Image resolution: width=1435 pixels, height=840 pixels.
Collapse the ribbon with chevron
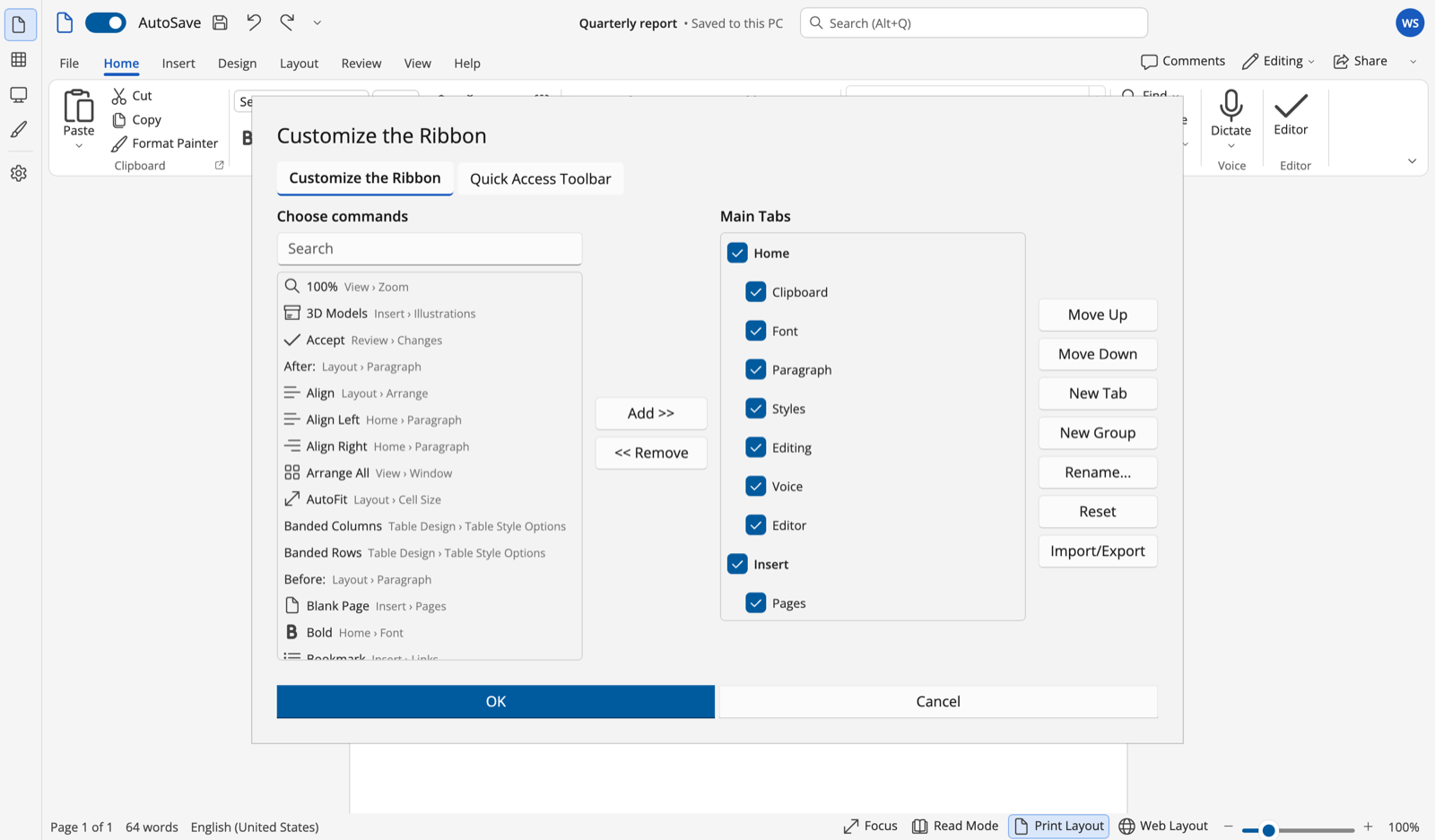[1412, 161]
